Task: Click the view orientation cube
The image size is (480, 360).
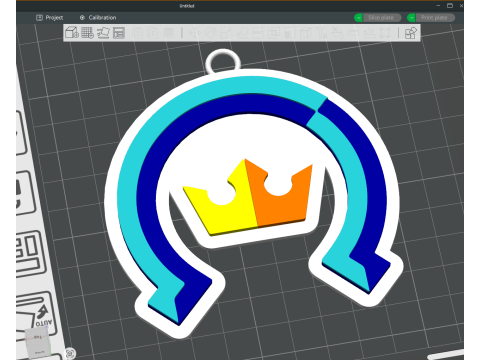Action: [x=38, y=342]
